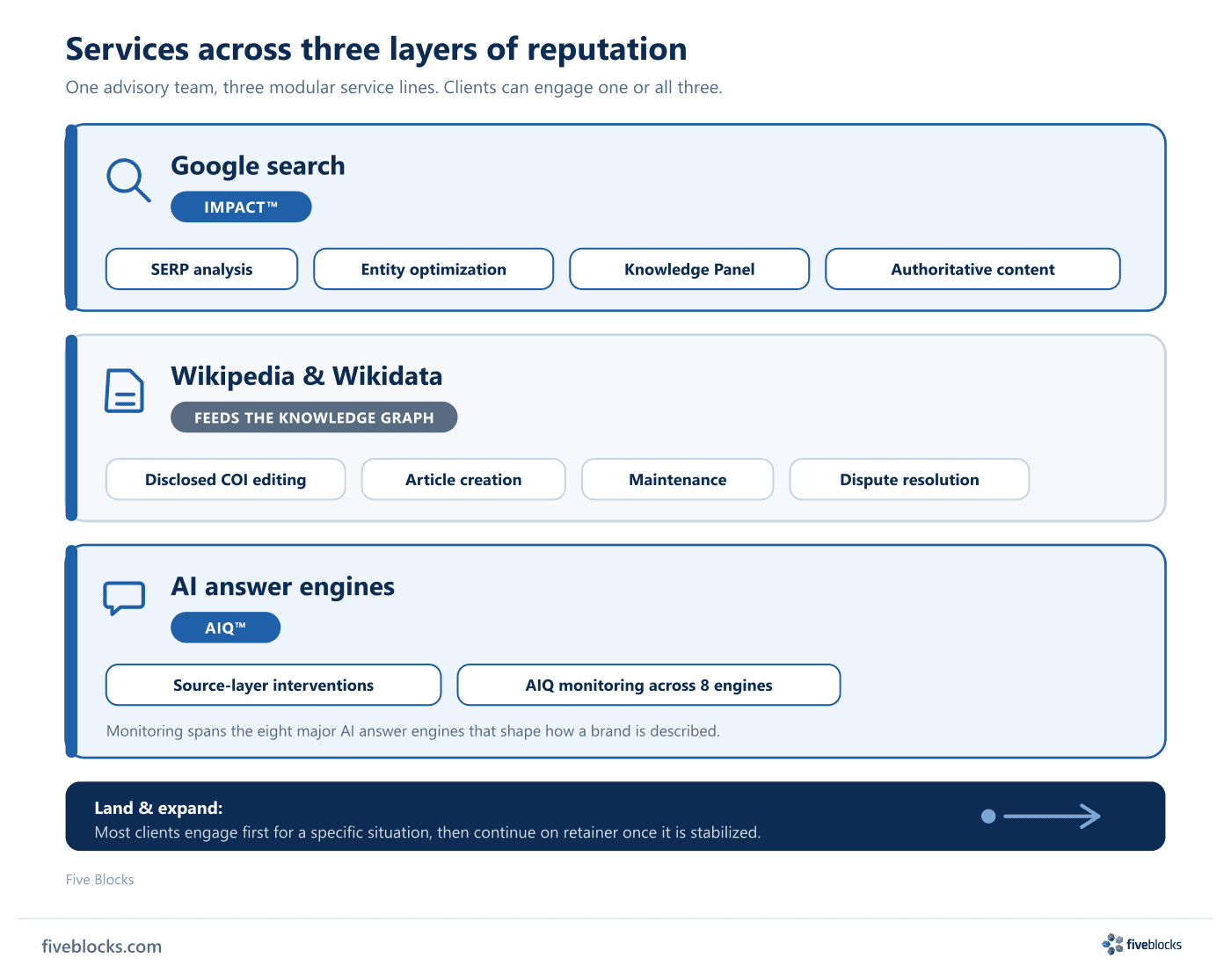Click the subtitle beginning One advisory team

tap(394, 87)
